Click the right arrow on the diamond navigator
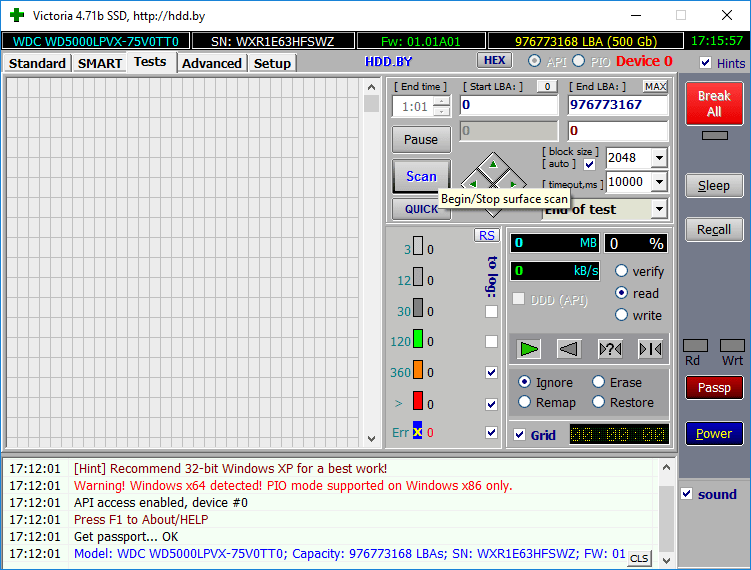Image resolution: width=751 pixels, height=570 pixels. click(x=513, y=184)
